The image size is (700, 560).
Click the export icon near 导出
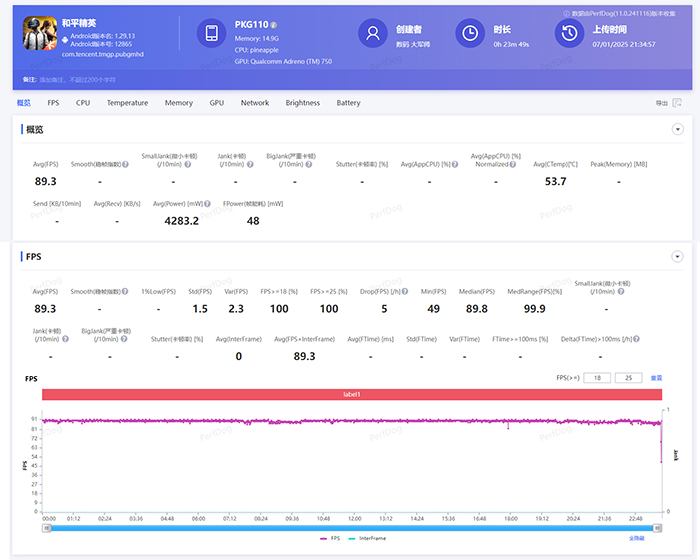pyautogui.click(x=677, y=103)
